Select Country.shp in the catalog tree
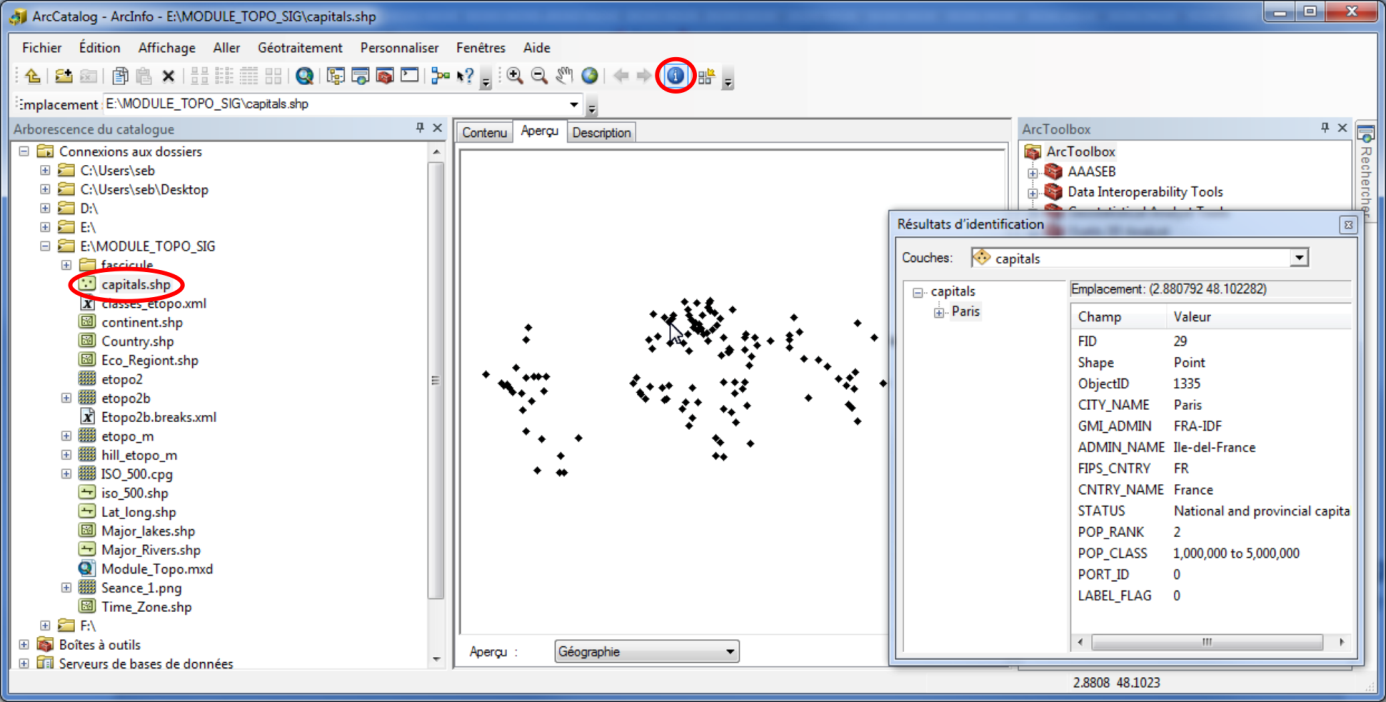Screen dimensions: 1386x702 point(137,342)
